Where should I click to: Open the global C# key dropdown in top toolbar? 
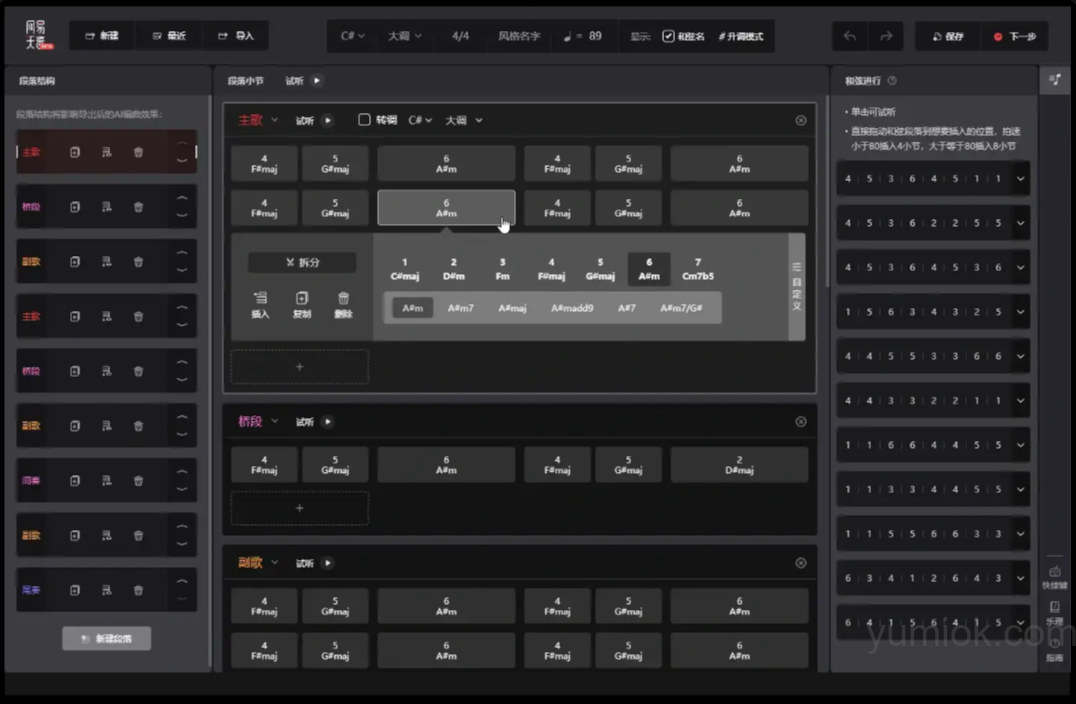click(353, 36)
